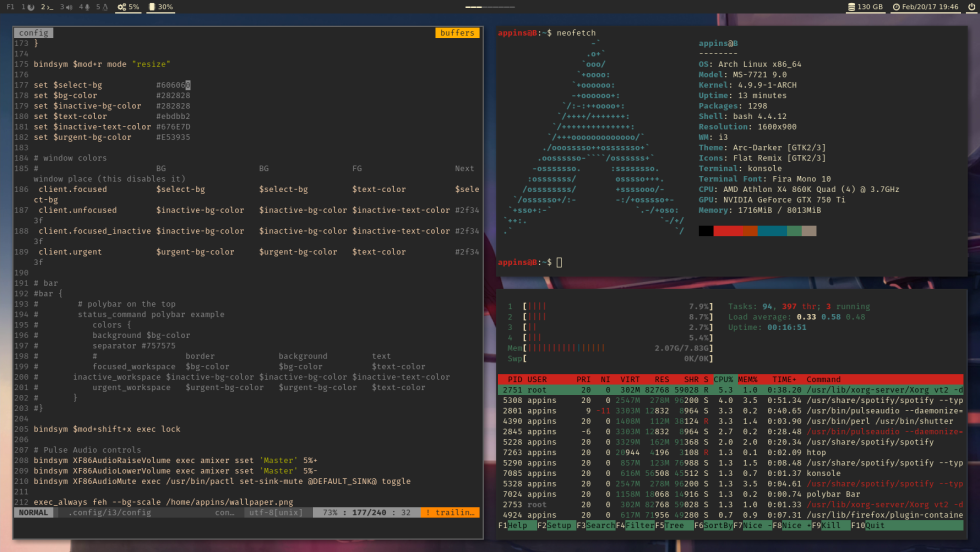Image resolution: width=980 pixels, height=552 pixels.
Task: Click CPU 1 meter bar in htop
Action: click(x=611, y=306)
